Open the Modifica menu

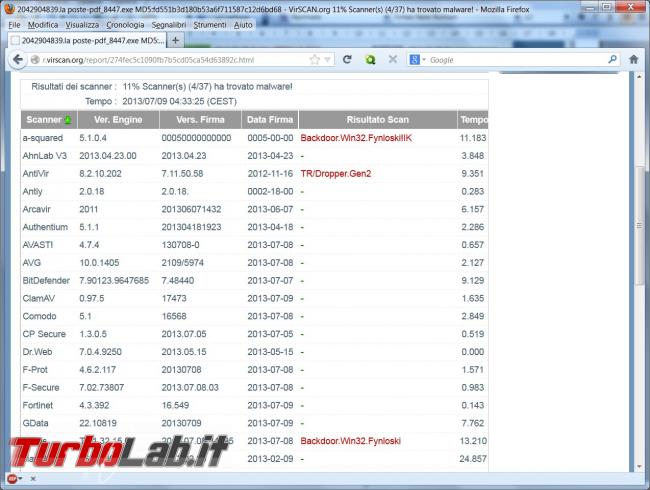43,25
